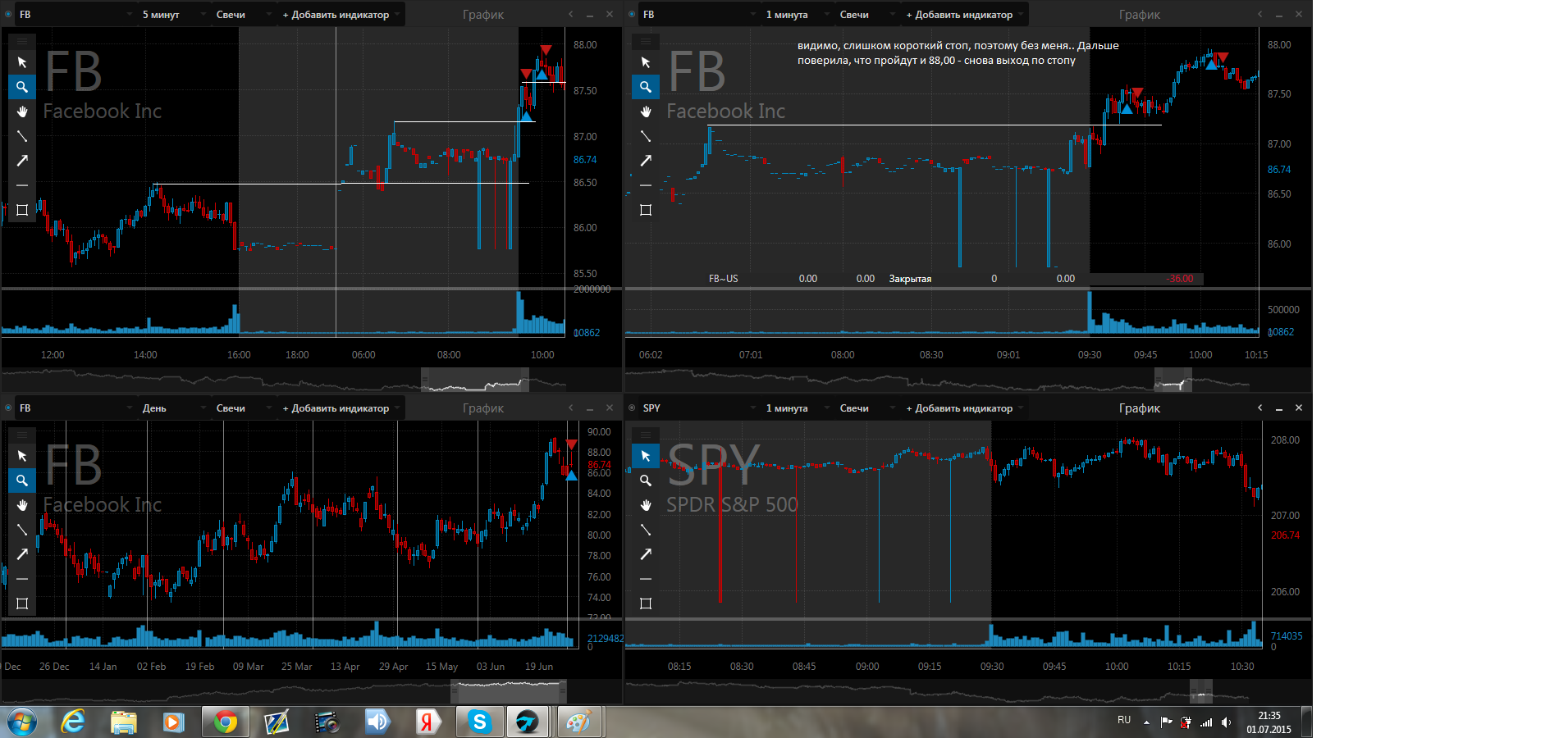The width and height of the screenshot is (1568, 747).
Task: Select the trend line tool in SPY chart
Action: coord(646,530)
